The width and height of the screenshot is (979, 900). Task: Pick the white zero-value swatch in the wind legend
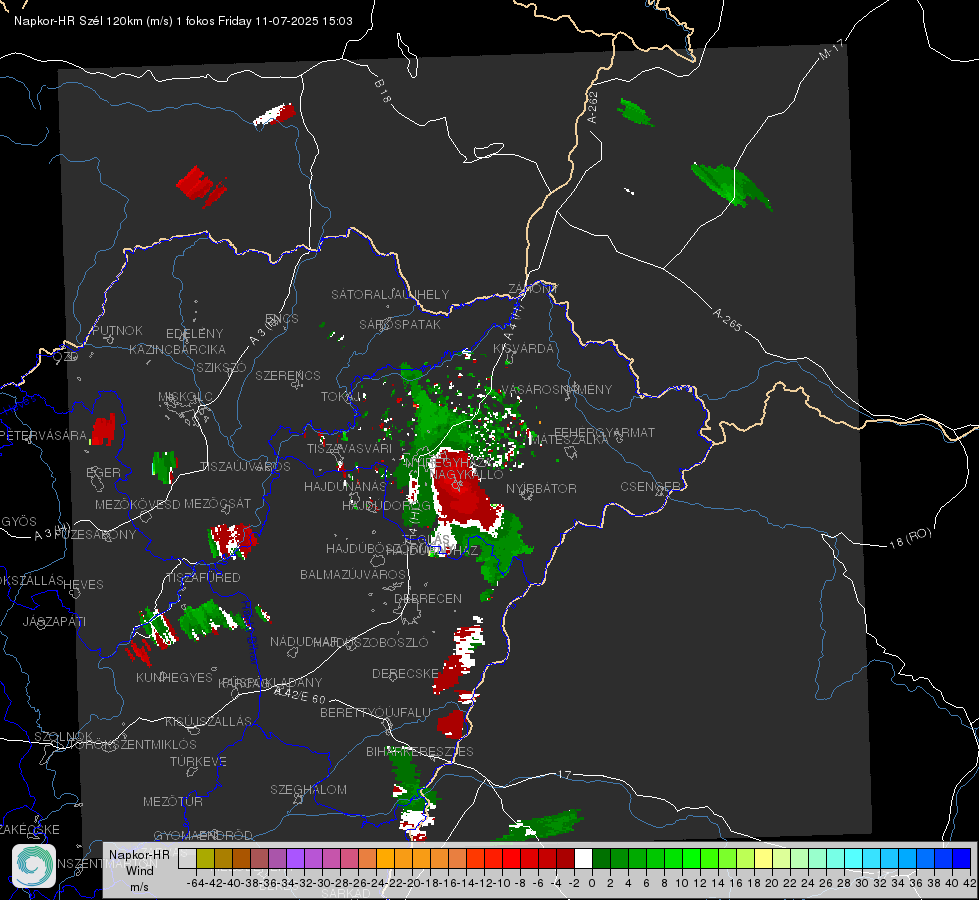tap(583, 859)
